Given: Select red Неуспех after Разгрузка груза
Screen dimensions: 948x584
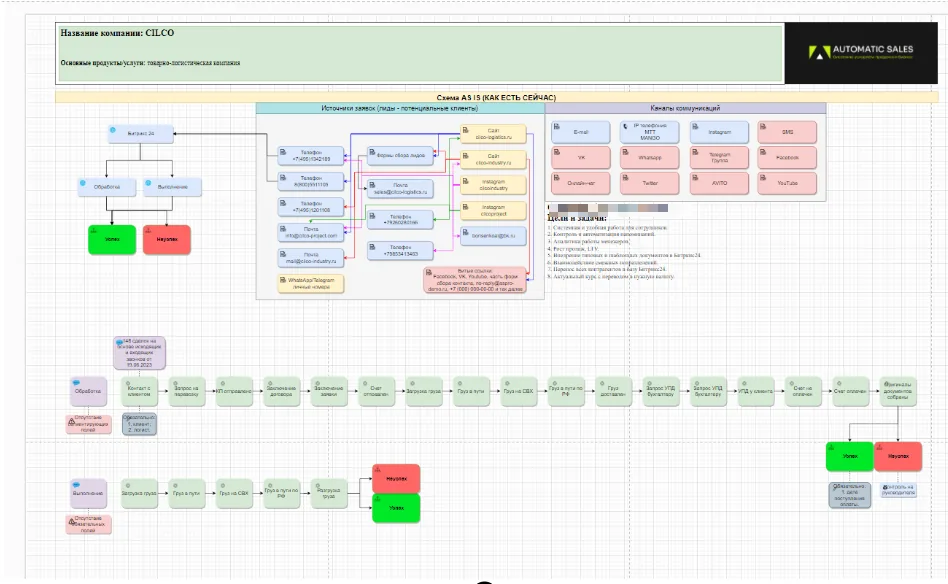Looking at the screenshot, I should coord(396,479).
